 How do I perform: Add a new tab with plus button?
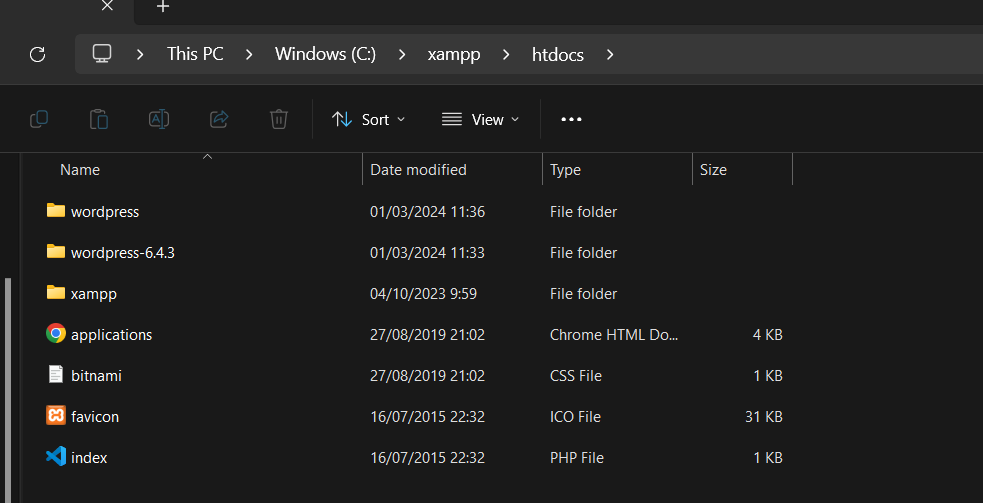[x=163, y=6]
